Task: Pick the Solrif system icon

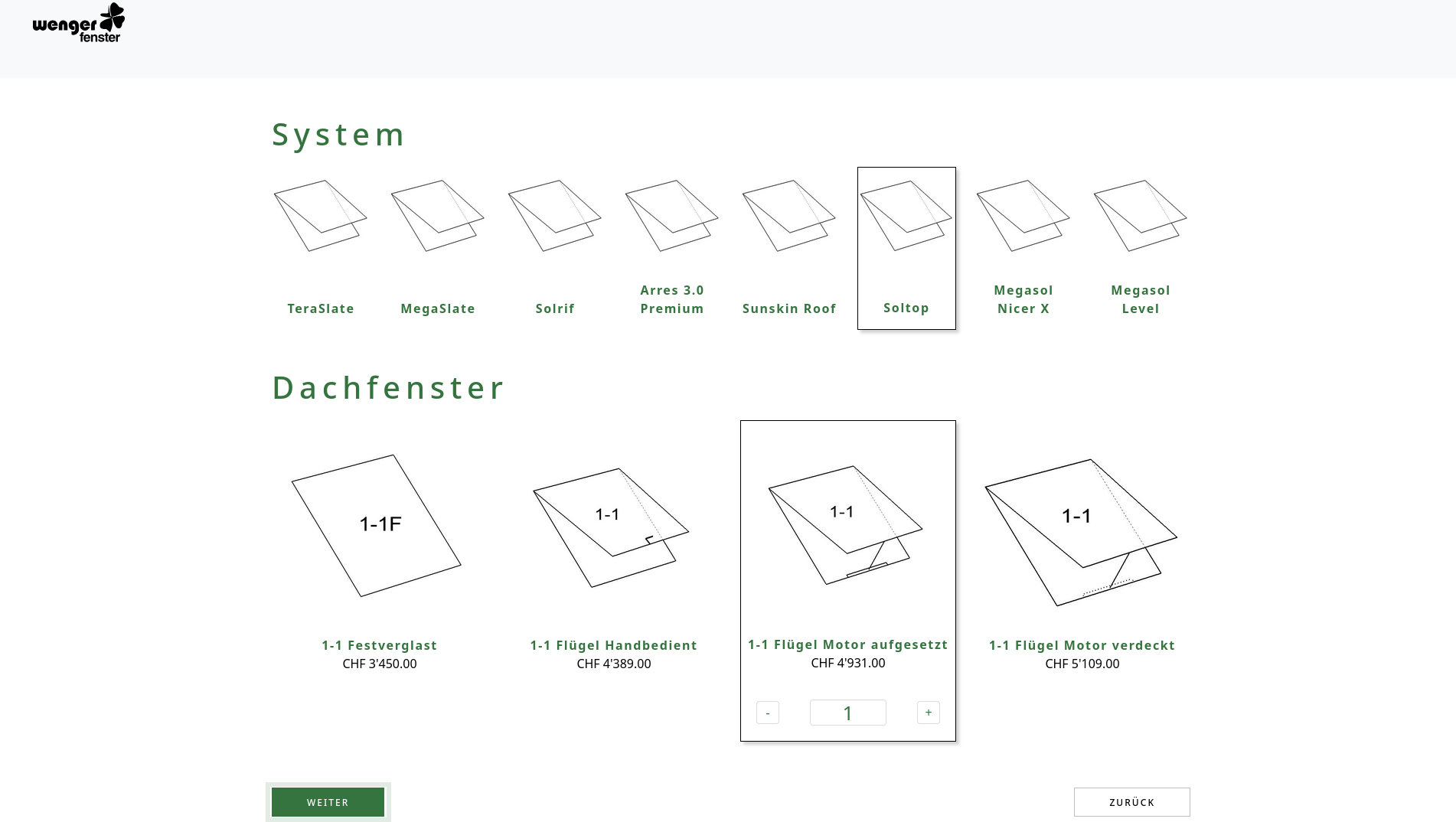Action: coord(555,216)
